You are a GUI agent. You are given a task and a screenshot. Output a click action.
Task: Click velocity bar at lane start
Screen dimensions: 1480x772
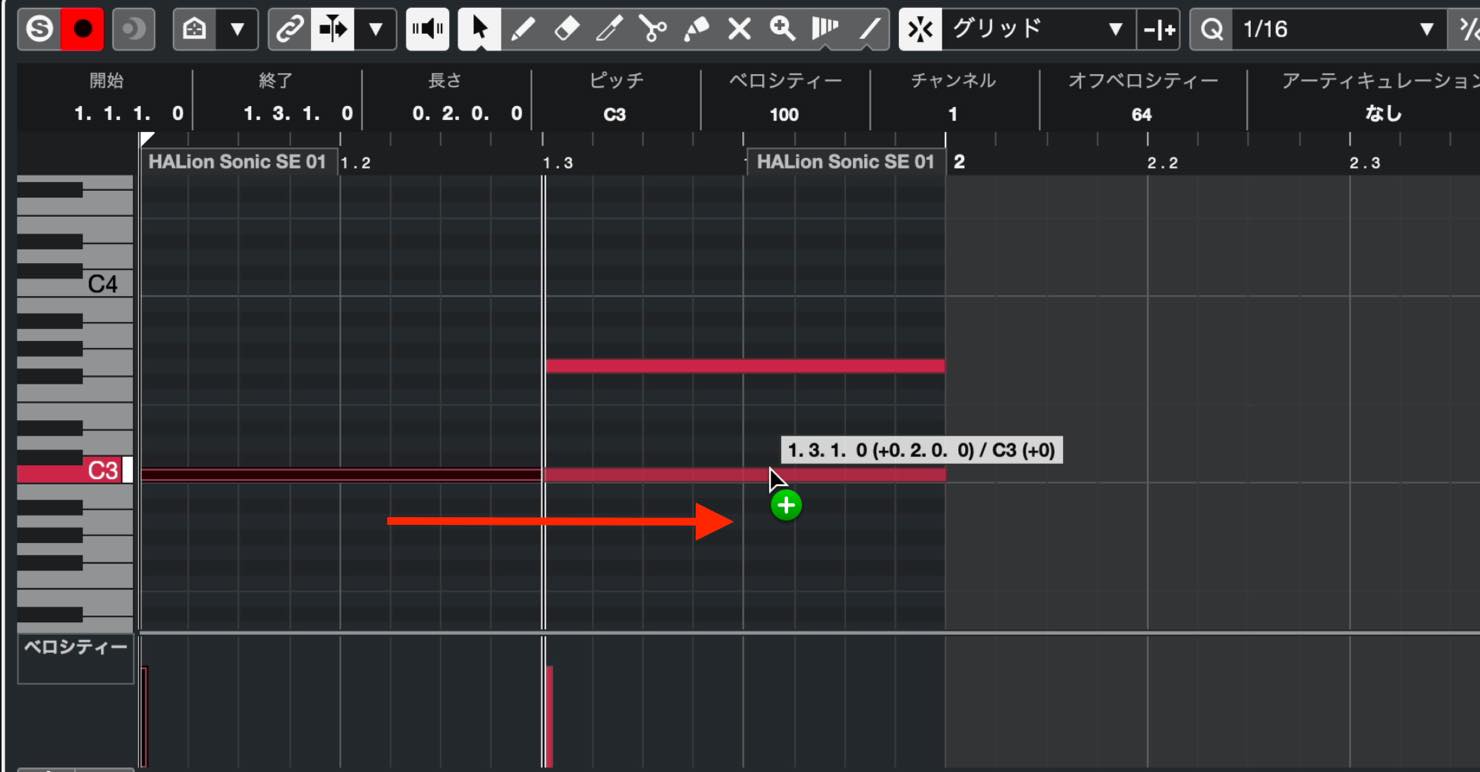click(144, 716)
